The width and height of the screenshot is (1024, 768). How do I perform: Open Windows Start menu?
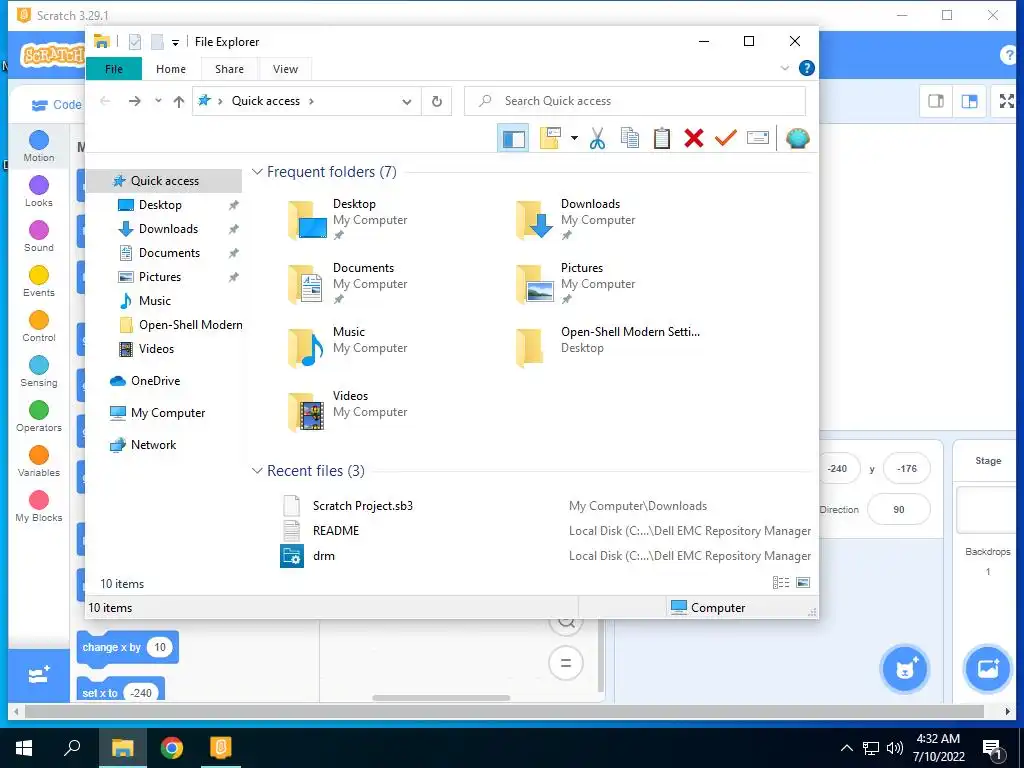coord(24,748)
